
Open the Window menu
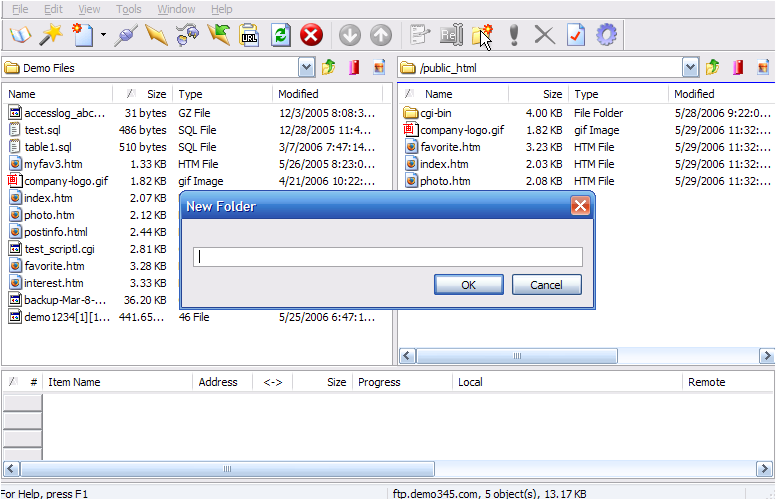(176, 9)
